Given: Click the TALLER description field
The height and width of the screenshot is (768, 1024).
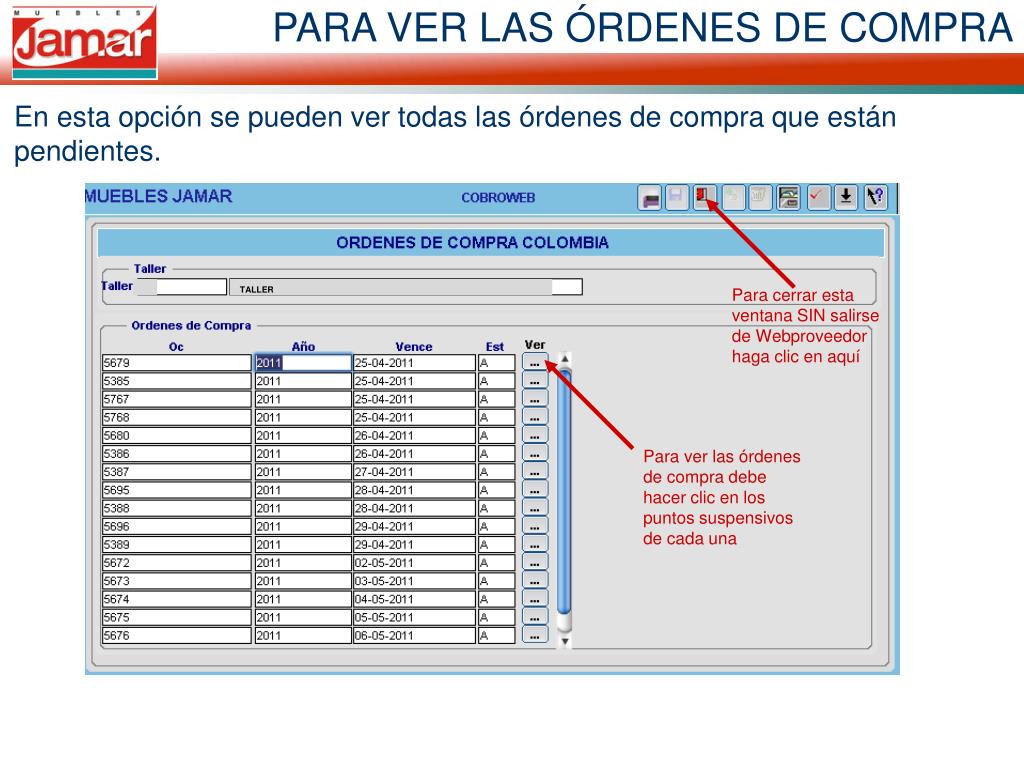Looking at the screenshot, I should [x=406, y=287].
